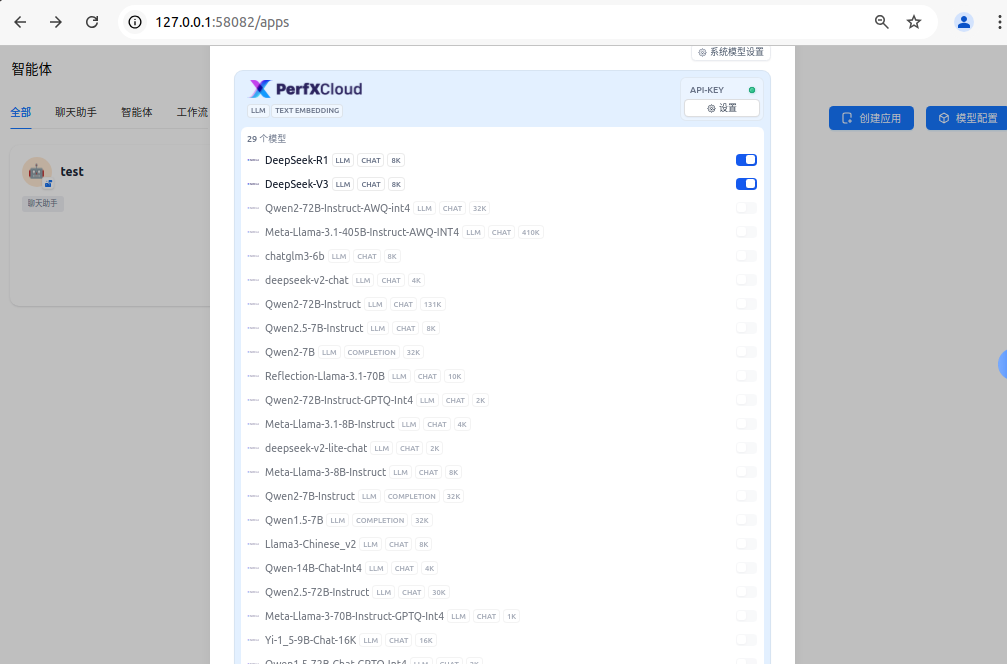Open 系统模型设置 settings button
The height and width of the screenshot is (664, 1007).
coord(731,52)
